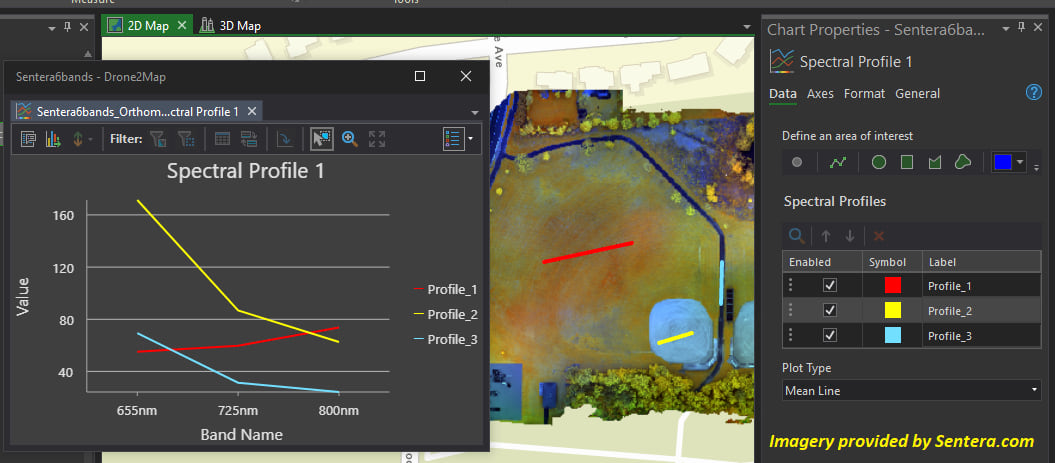This screenshot has height=463, width=1055.
Task: Click the Symbol column header
Action: (x=892, y=262)
